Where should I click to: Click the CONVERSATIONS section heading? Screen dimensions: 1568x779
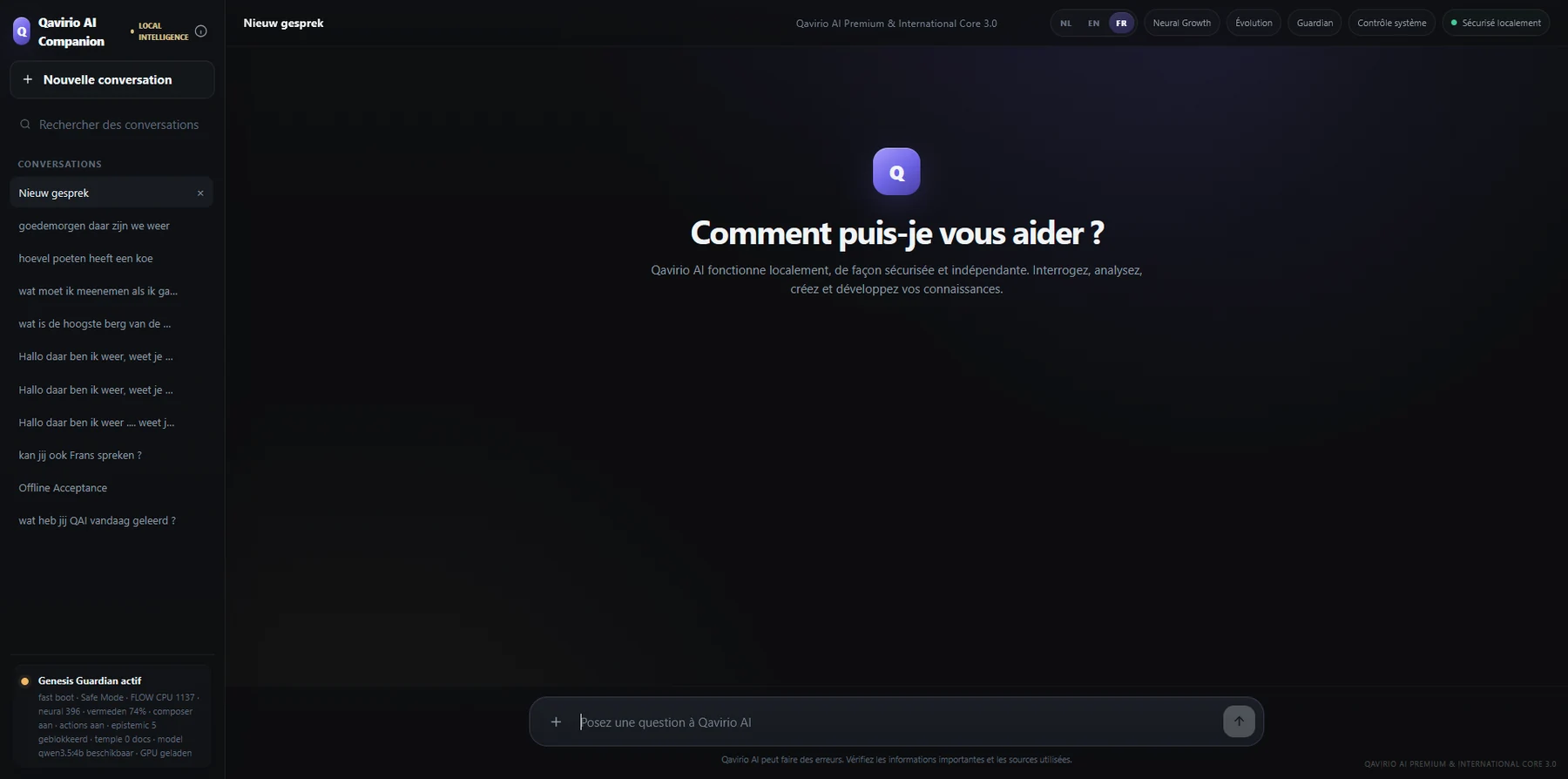click(60, 164)
